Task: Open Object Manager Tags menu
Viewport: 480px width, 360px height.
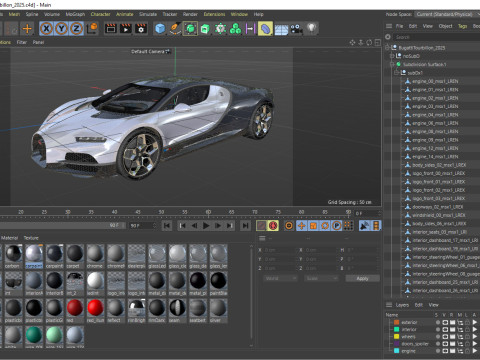Action: point(462,26)
